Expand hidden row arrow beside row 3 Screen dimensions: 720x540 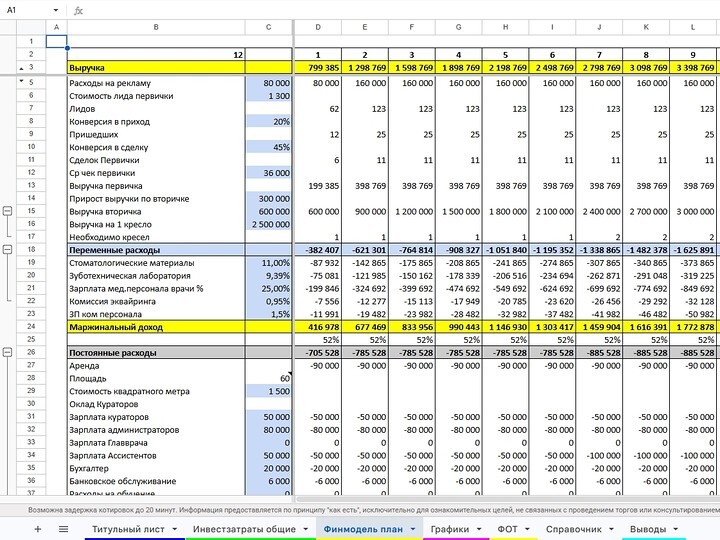tap(21, 68)
